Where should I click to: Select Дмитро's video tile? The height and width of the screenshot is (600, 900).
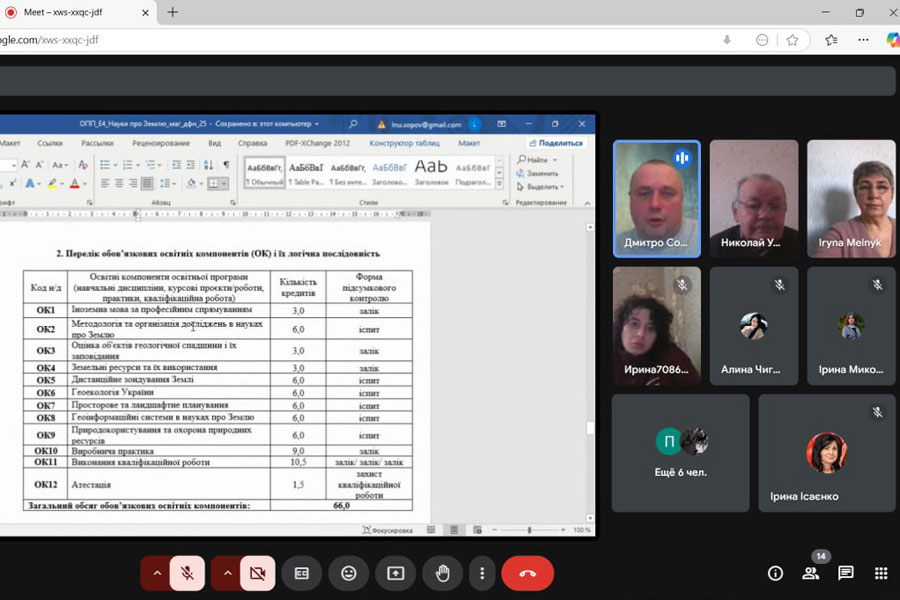[656, 198]
